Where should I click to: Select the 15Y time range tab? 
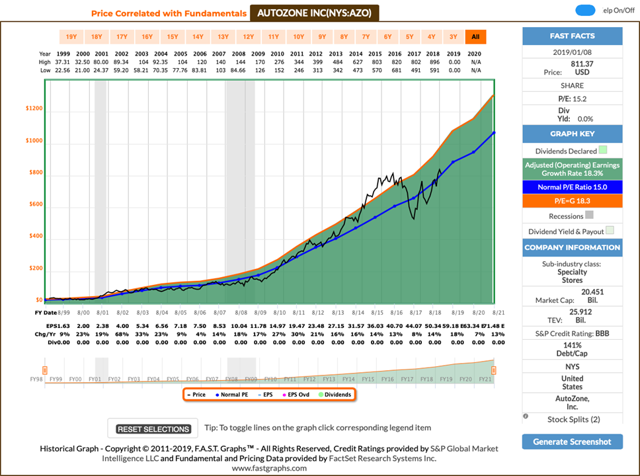pos(173,37)
